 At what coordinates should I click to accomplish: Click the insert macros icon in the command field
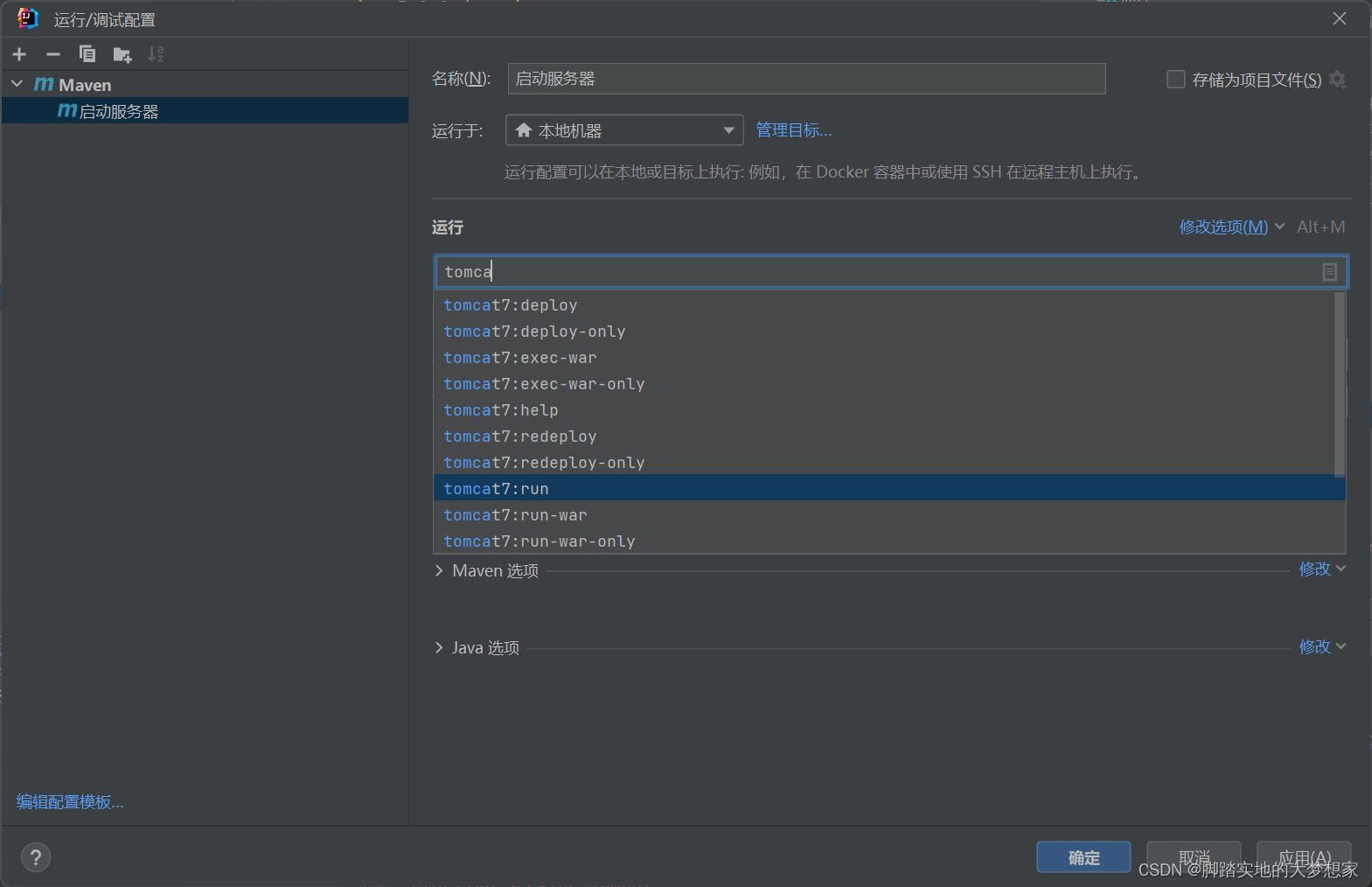click(x=1329, y=272)
